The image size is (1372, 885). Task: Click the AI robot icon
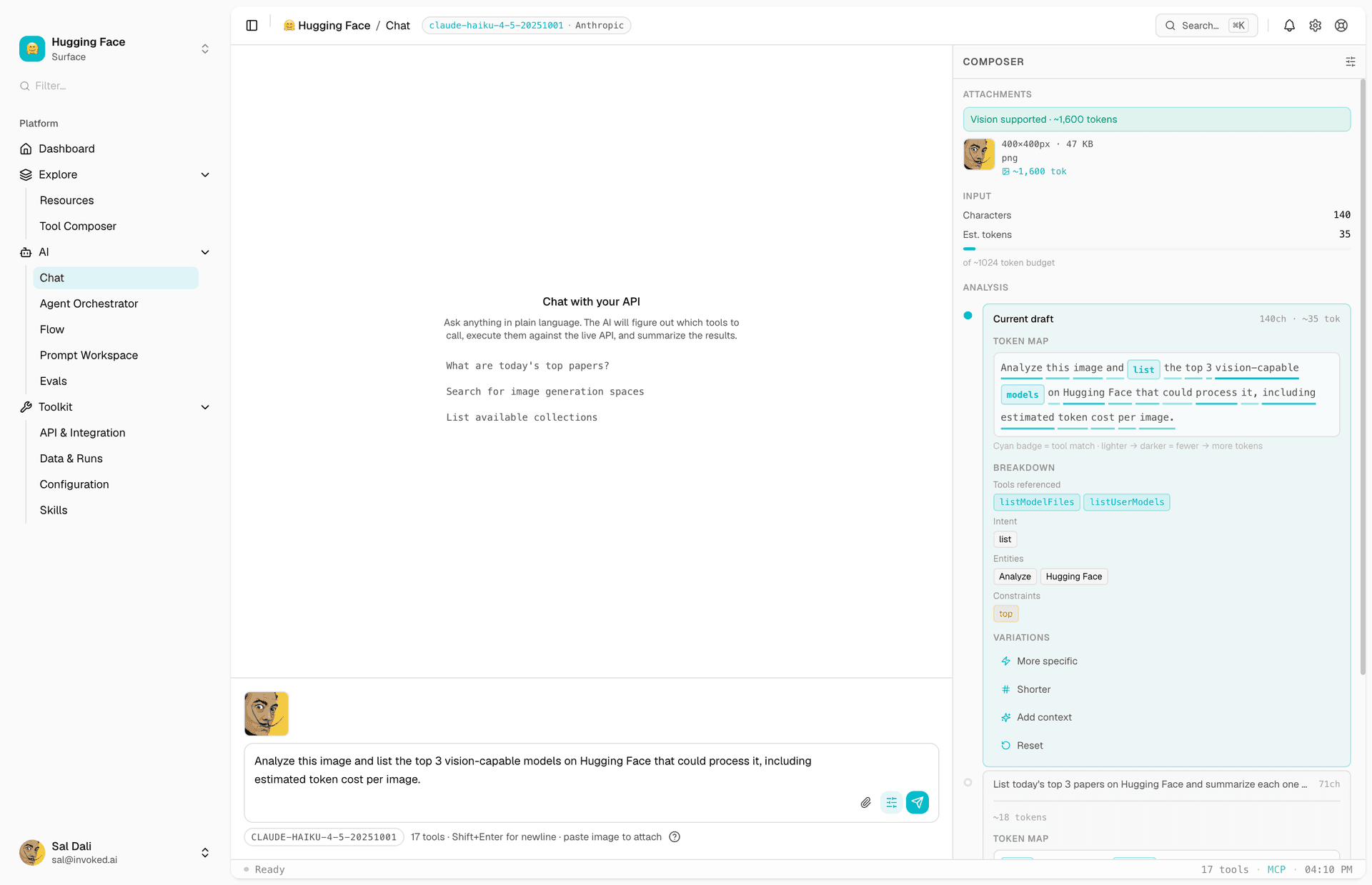26,252
